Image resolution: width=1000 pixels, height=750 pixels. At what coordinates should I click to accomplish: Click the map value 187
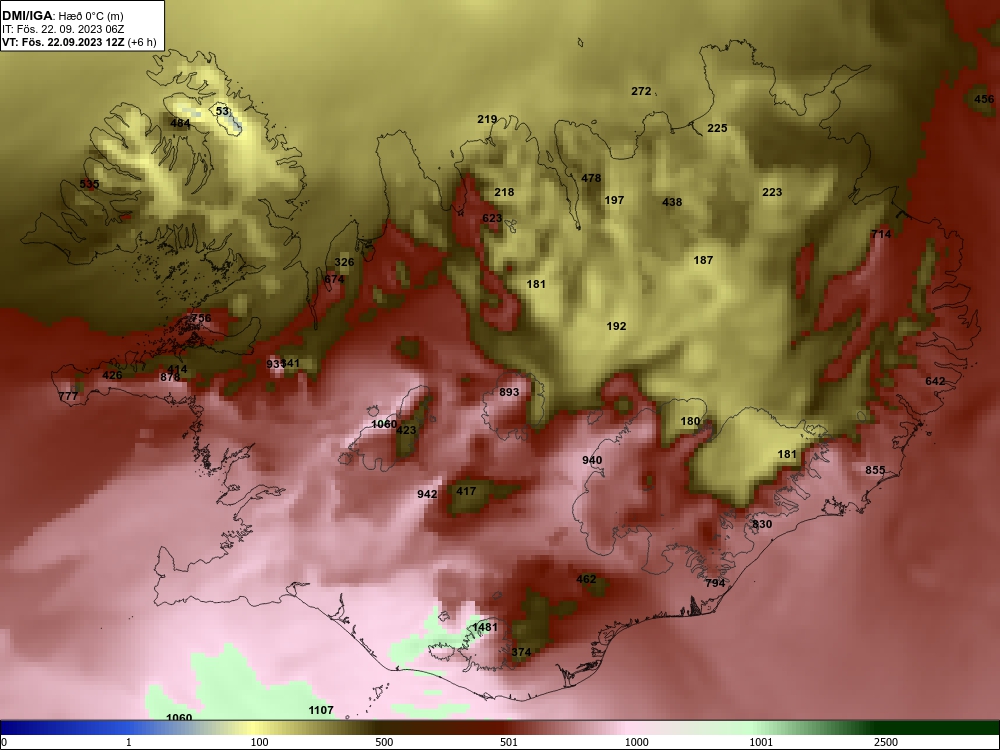point(703,260)
